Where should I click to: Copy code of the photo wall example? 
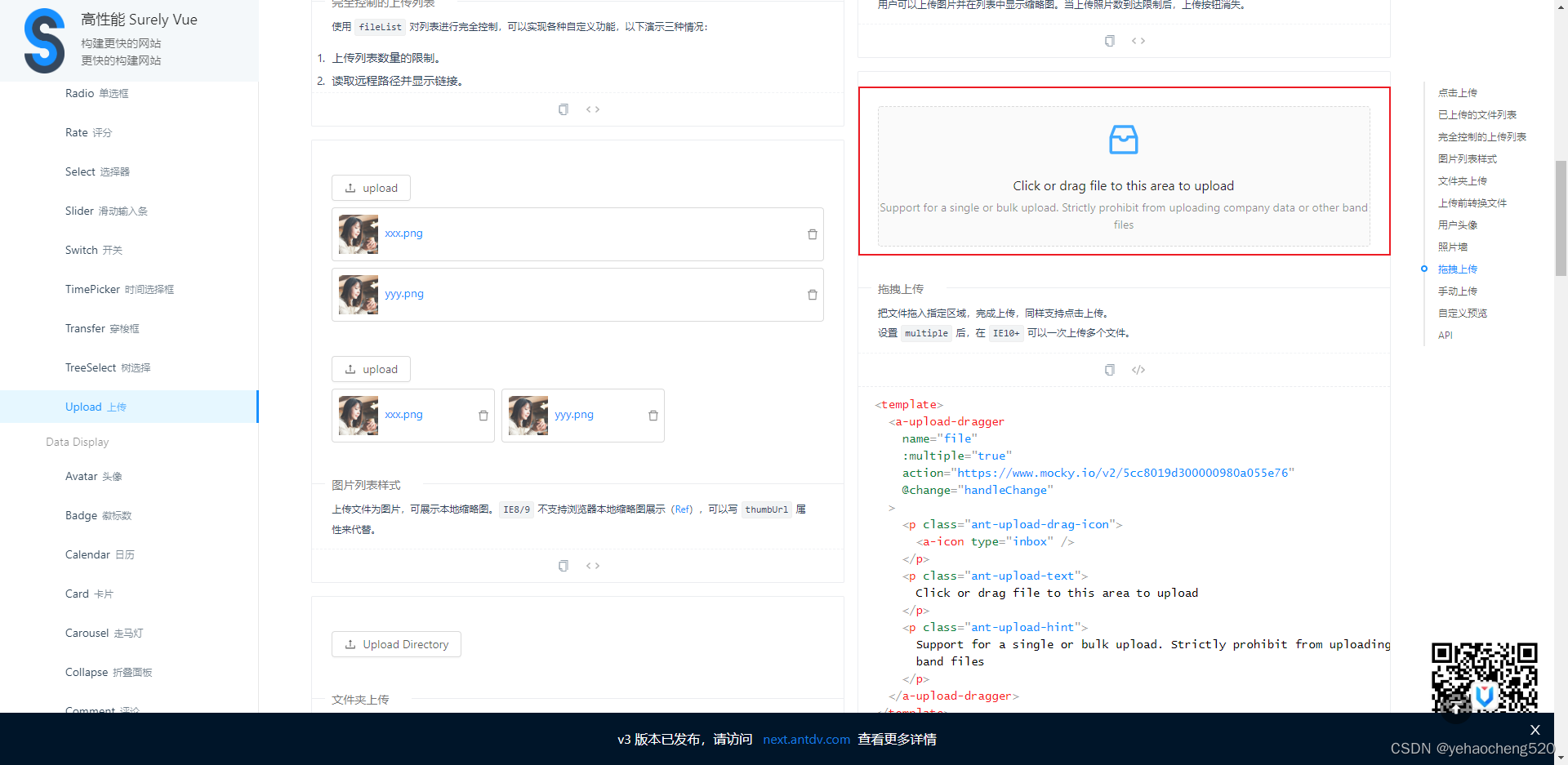1109,40
